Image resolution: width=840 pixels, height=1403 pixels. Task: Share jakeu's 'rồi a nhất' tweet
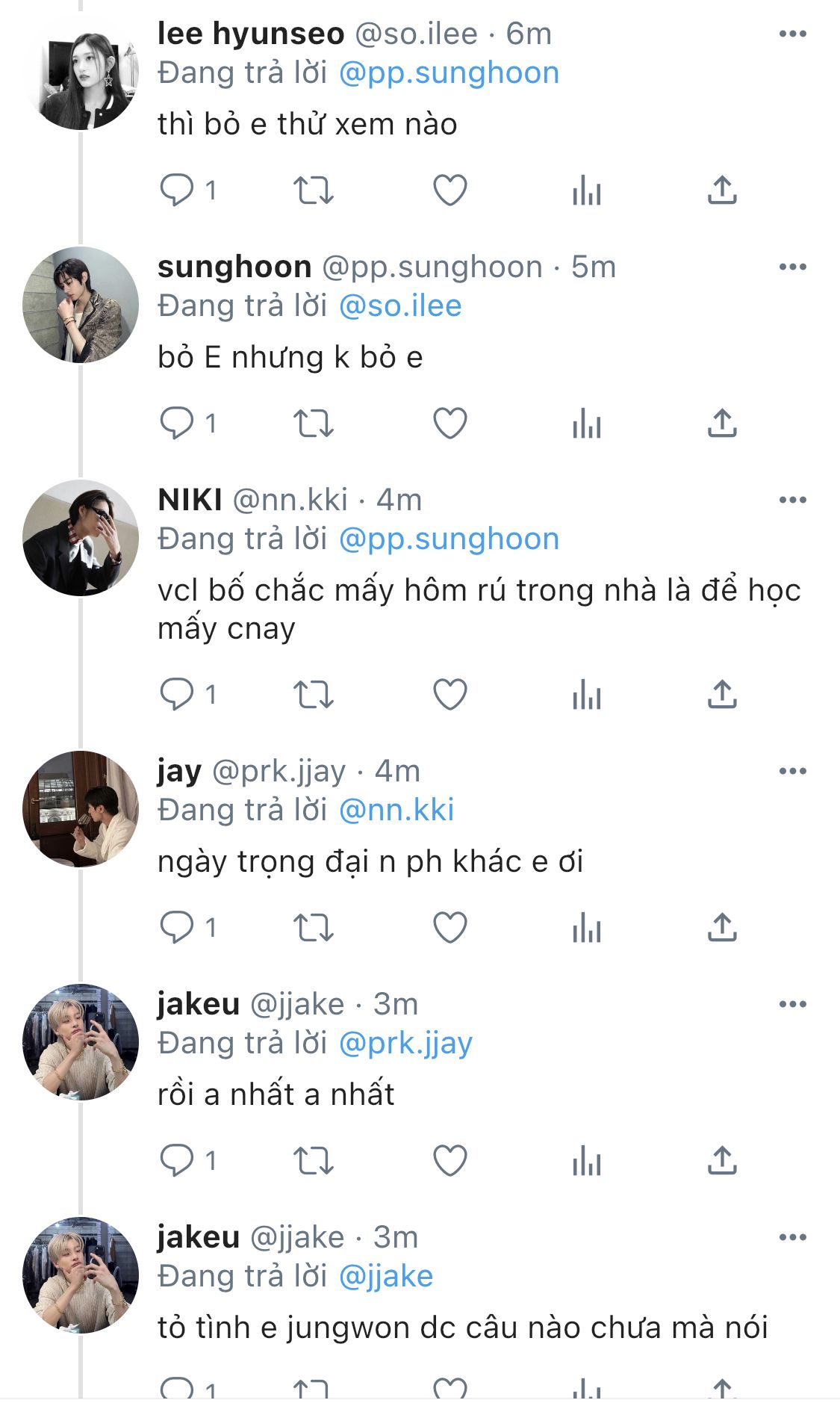coord(722,1161)
